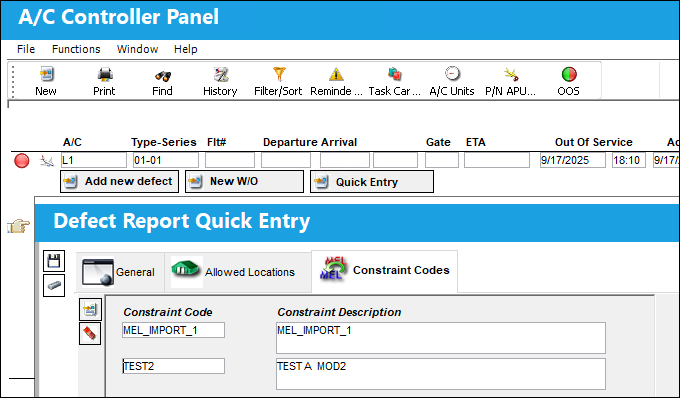This screenshot has width=680, height=398.
Task: Click the airplane icon beside L1
Action: 46,161
